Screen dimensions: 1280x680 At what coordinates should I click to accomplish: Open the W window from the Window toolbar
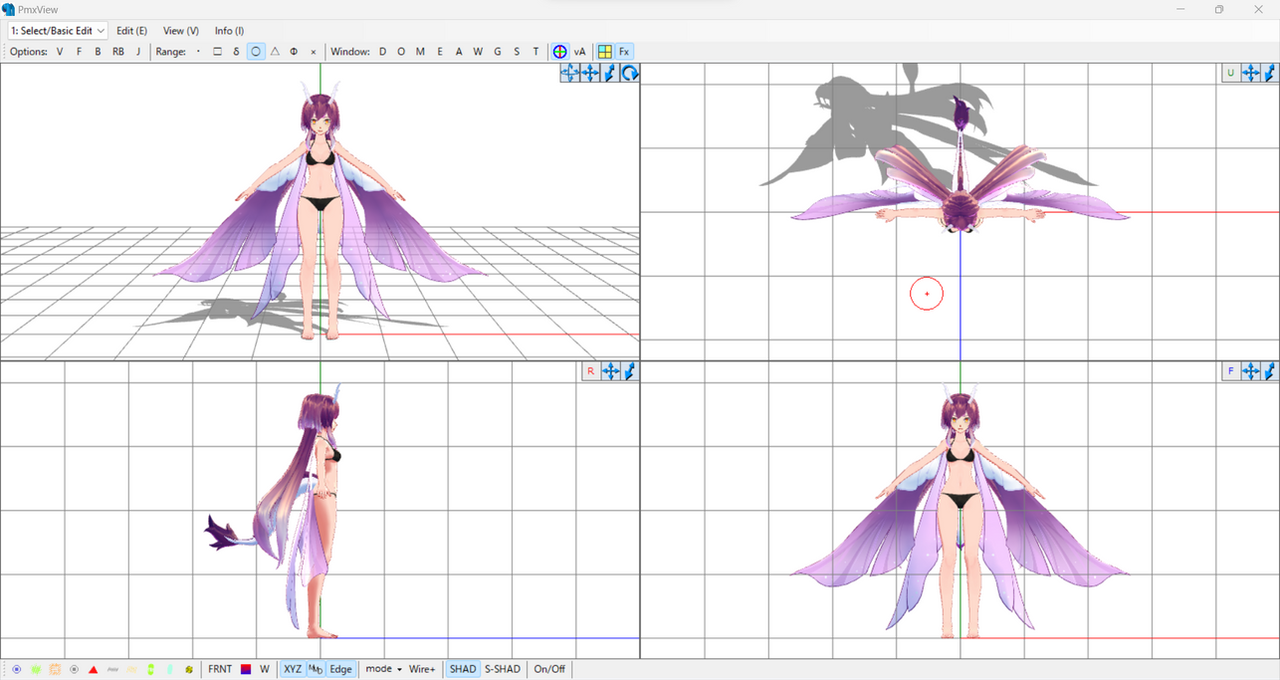coord(478,52)
